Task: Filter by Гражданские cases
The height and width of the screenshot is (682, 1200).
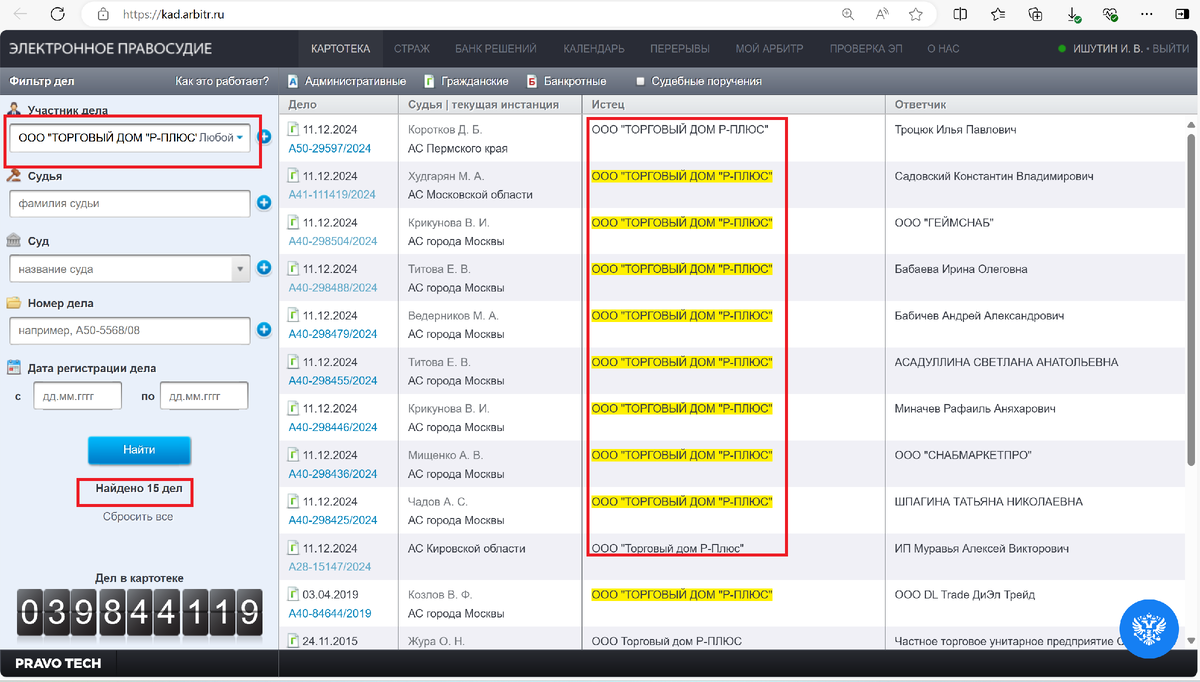Action: click(x=467, y=81)
